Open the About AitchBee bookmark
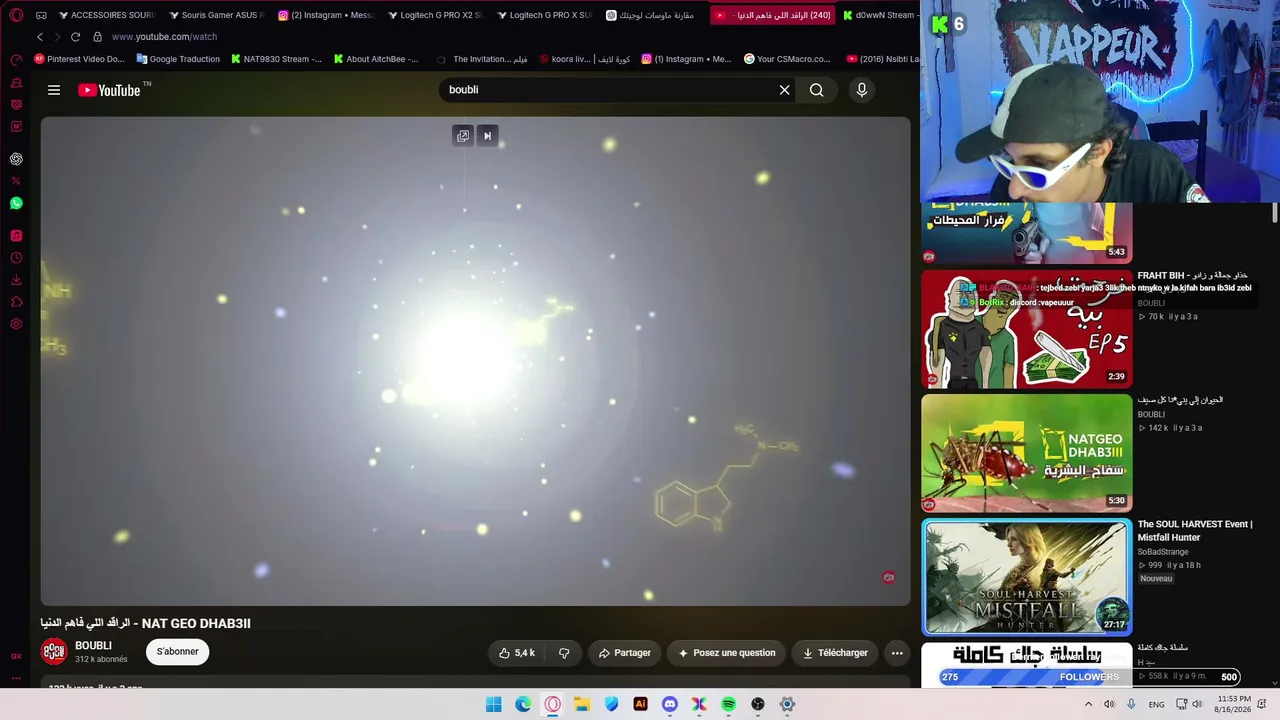The width and height of the screenshot is (1280, 720). point(376,59)
